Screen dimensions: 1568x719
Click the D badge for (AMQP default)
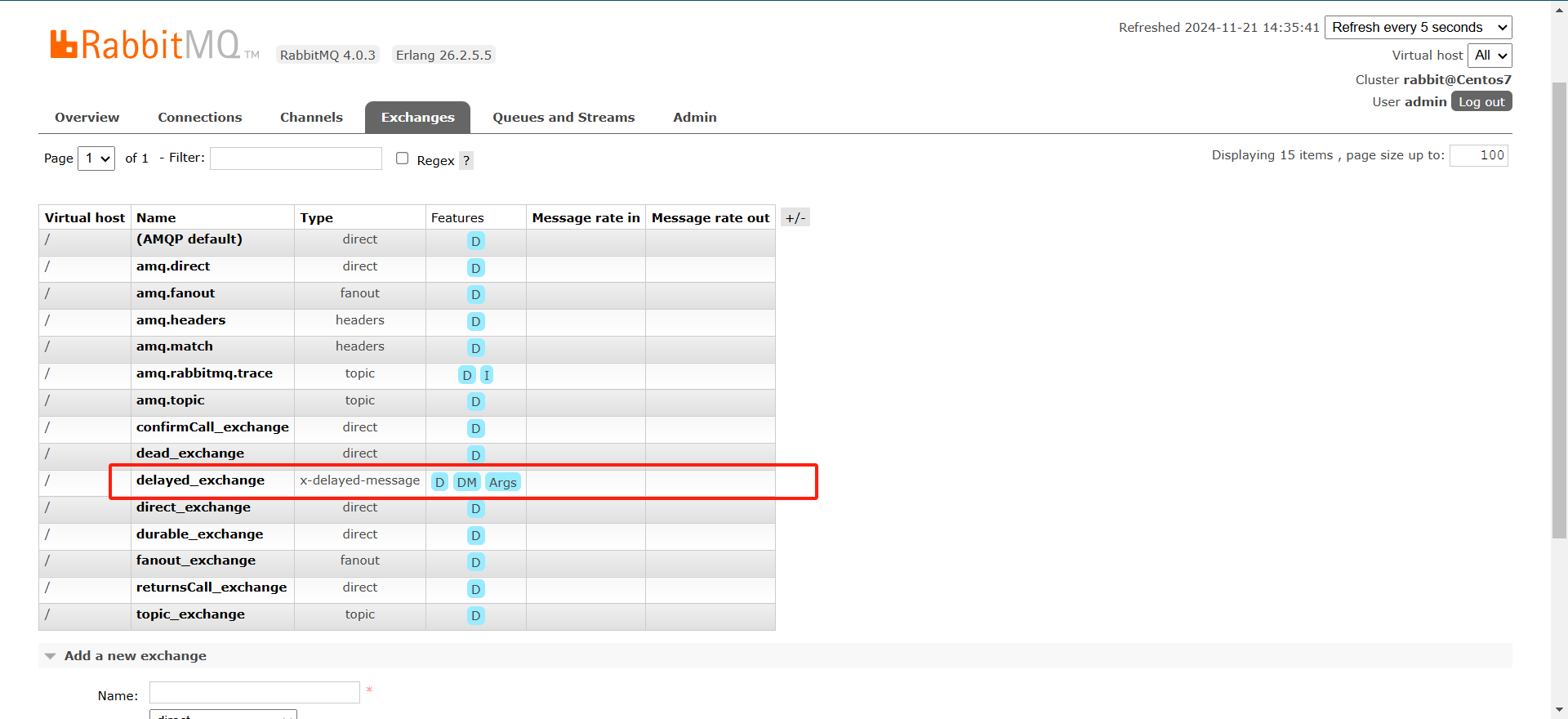476,241
